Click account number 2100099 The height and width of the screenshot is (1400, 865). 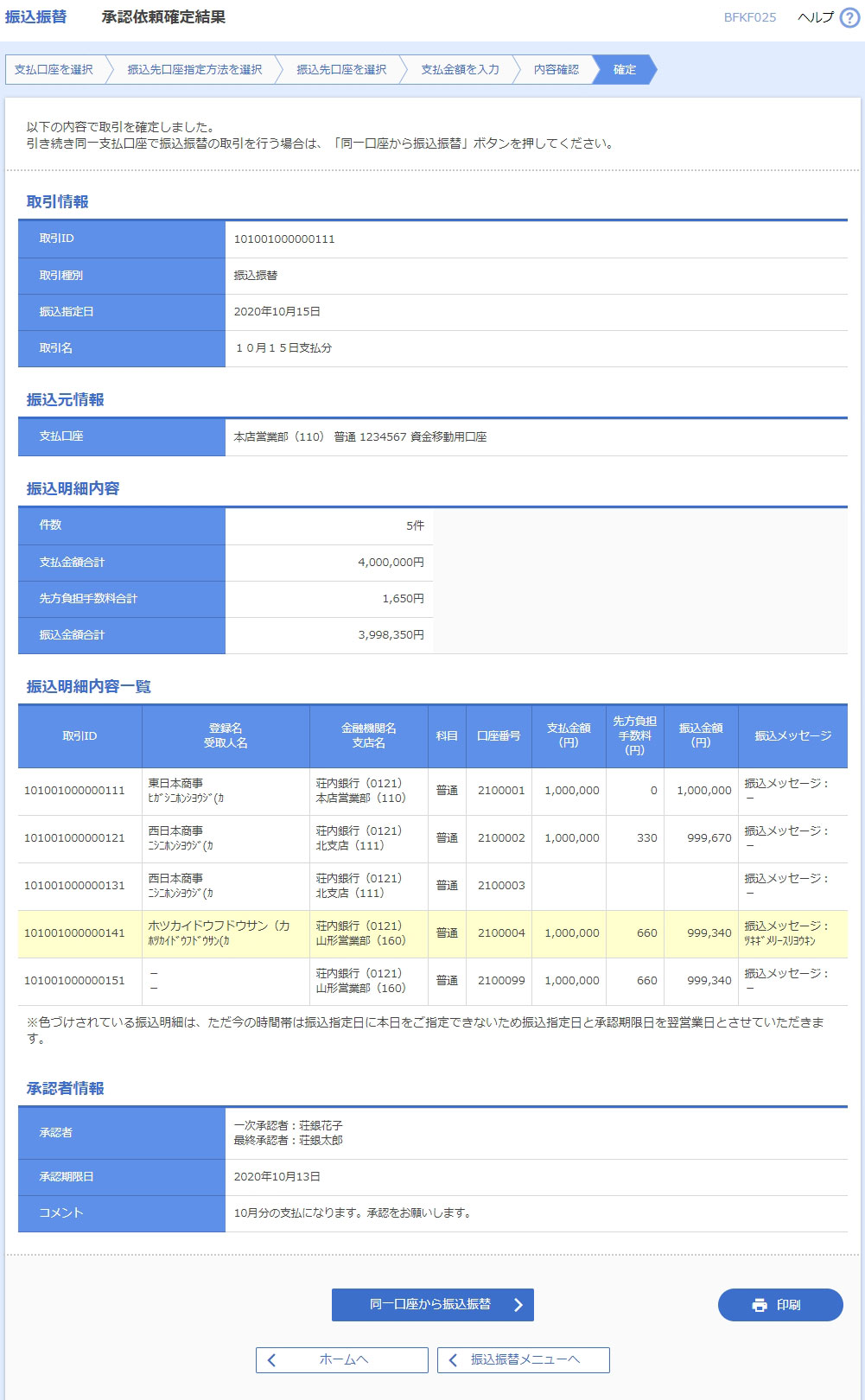pyautogui.click(x=501, y=981)
